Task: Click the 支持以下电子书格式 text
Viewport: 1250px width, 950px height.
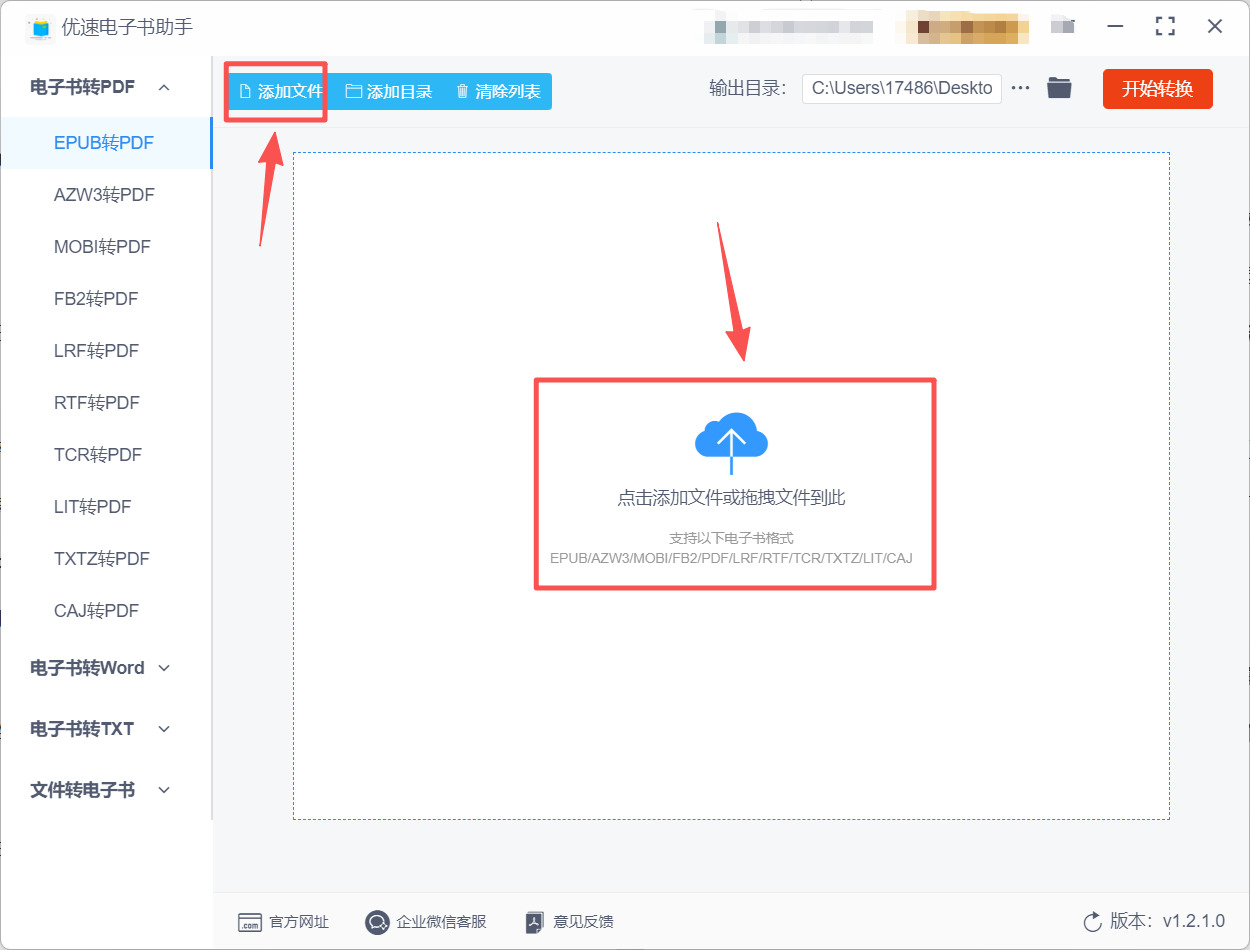Action: click(731, 538)
